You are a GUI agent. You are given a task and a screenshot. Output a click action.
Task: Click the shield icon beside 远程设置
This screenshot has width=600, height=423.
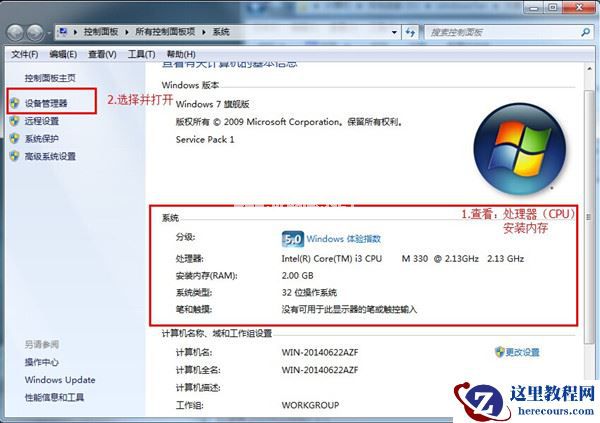click(15, 121)
